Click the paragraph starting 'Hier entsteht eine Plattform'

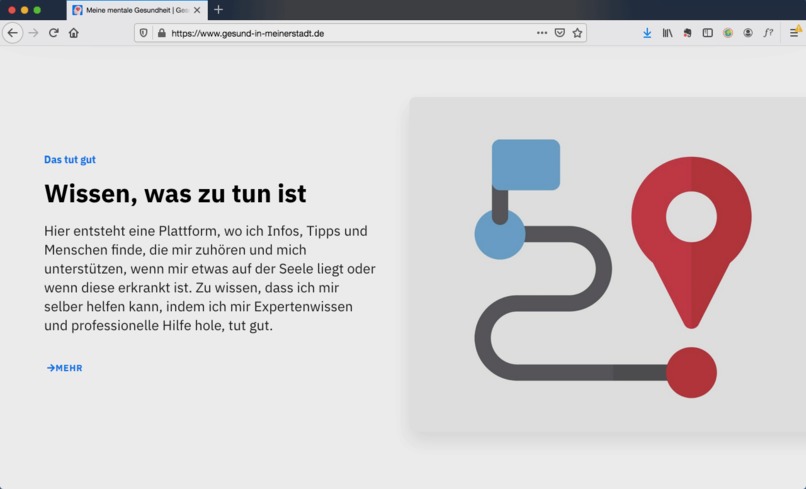(210, 278)
